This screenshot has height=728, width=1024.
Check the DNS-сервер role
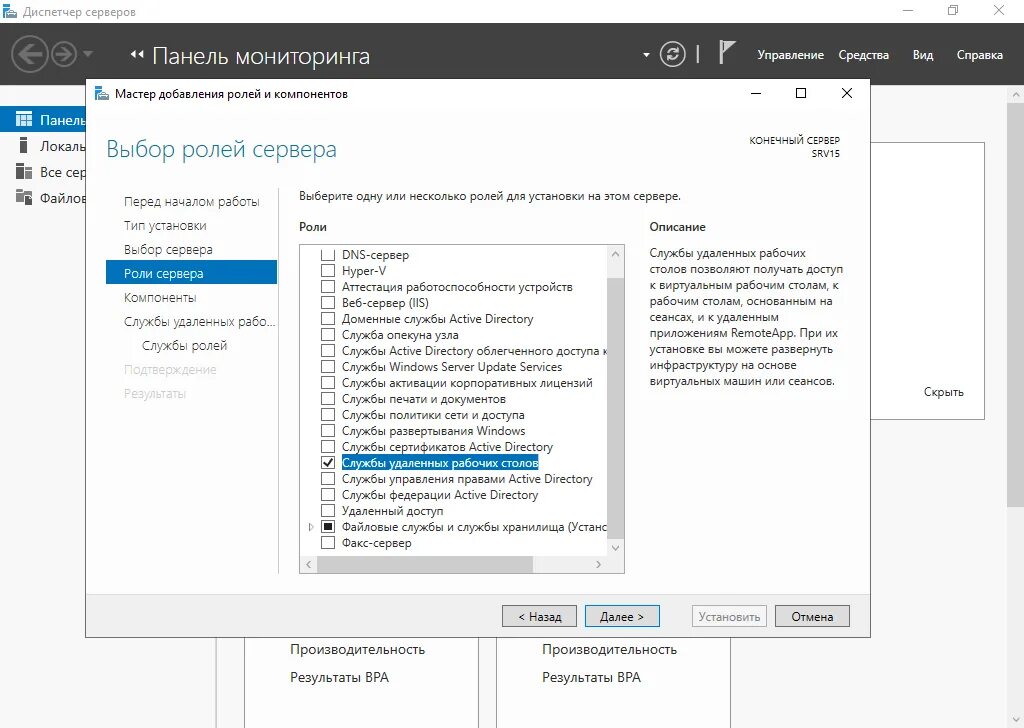[x=329, y=254]
